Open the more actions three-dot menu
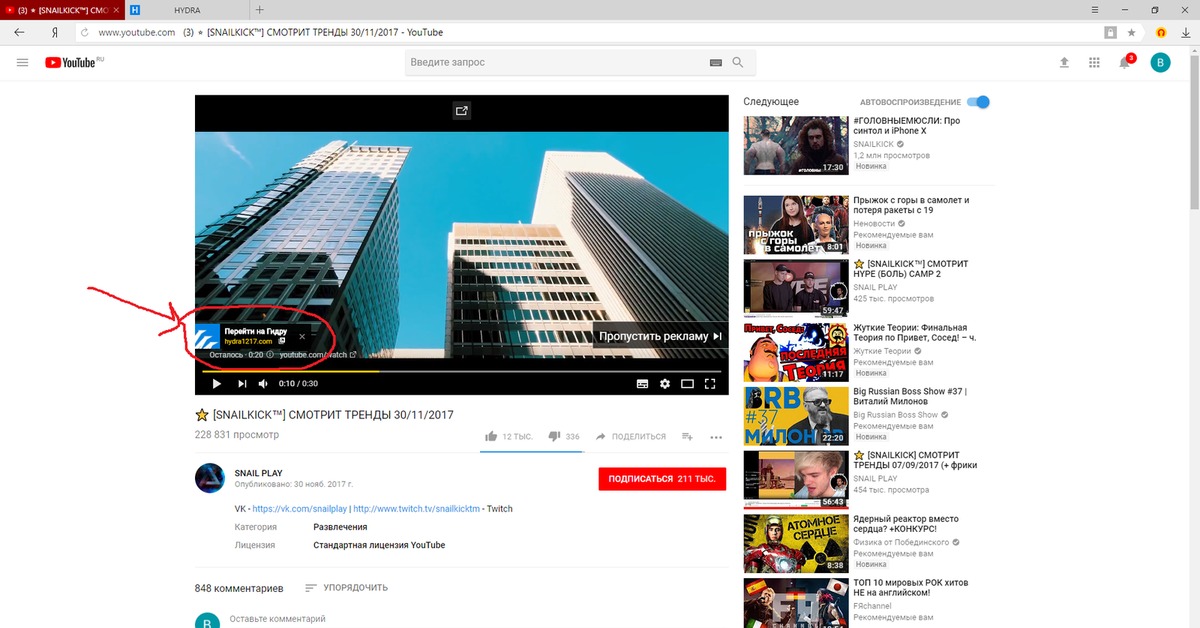 pyautogui.click(x=716, y=437)
